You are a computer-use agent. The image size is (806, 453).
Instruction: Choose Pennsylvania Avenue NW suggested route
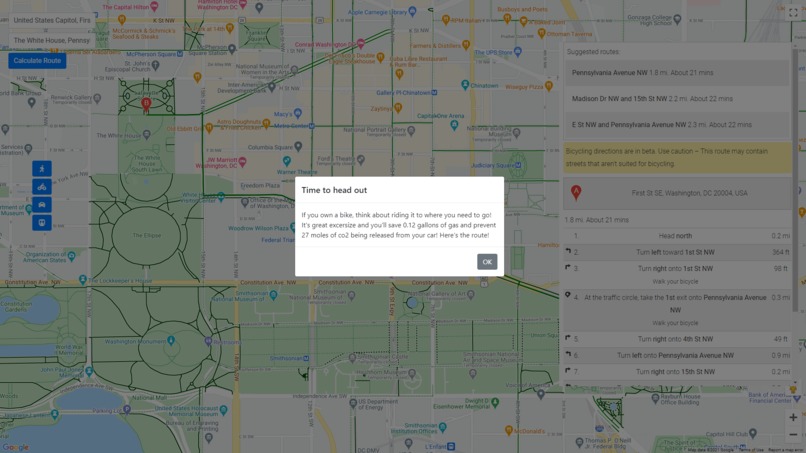[677, 73]
